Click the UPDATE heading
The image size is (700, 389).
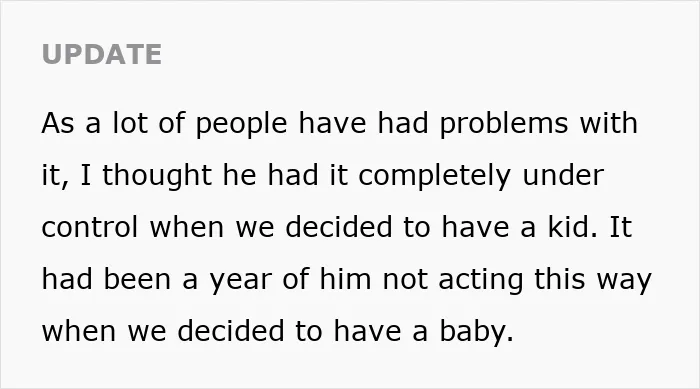pos(102,54)
